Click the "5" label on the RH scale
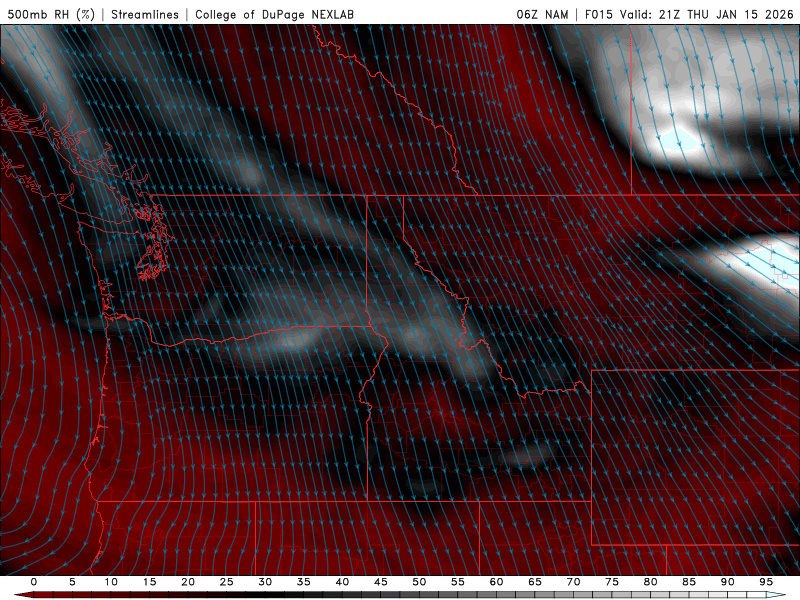 pos(72,582)
